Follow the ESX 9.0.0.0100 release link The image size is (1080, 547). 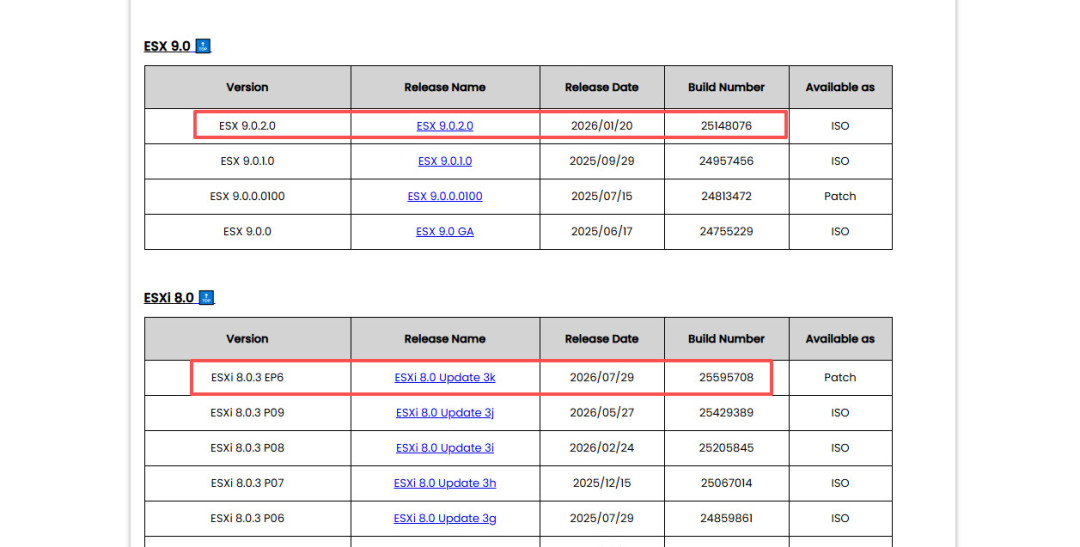445,196
